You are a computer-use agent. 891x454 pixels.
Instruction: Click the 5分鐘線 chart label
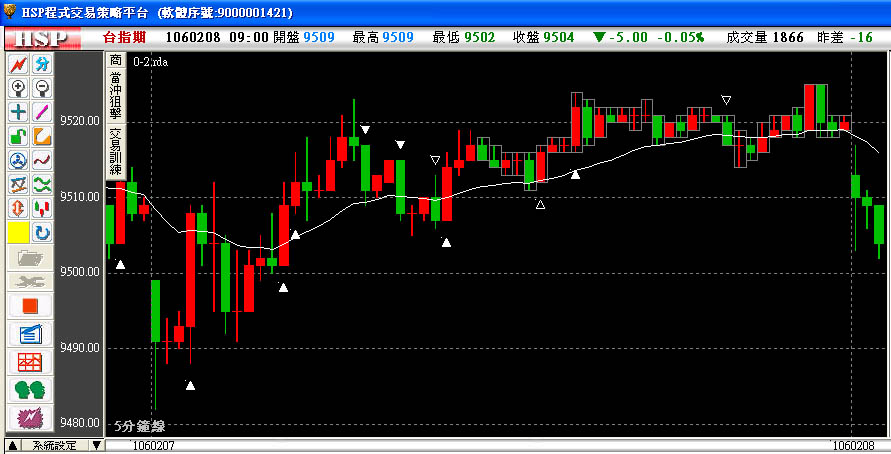click(x=140, y=426)
